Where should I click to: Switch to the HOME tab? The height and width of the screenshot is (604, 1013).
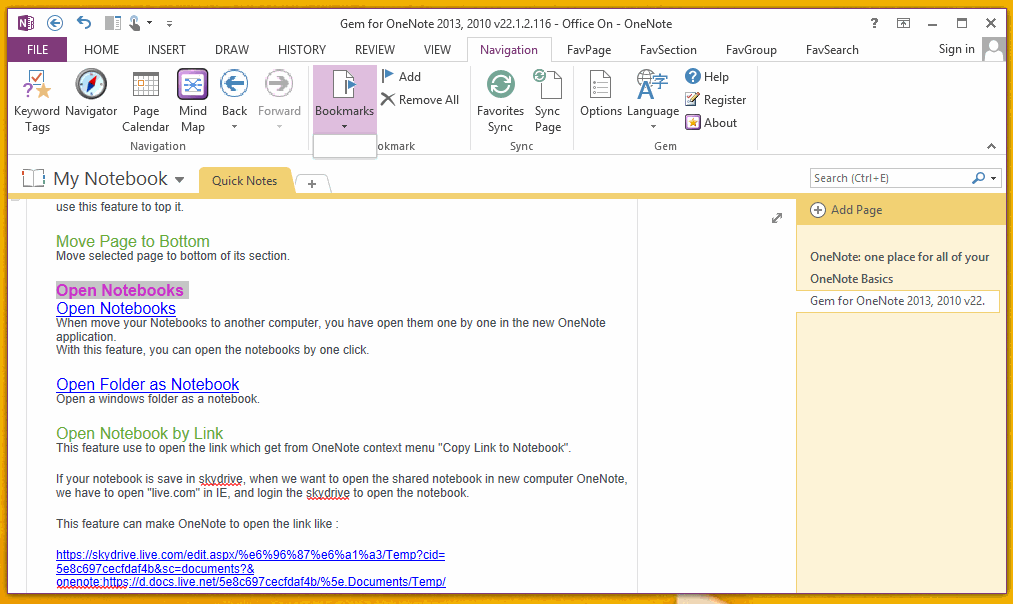point(101,50)
